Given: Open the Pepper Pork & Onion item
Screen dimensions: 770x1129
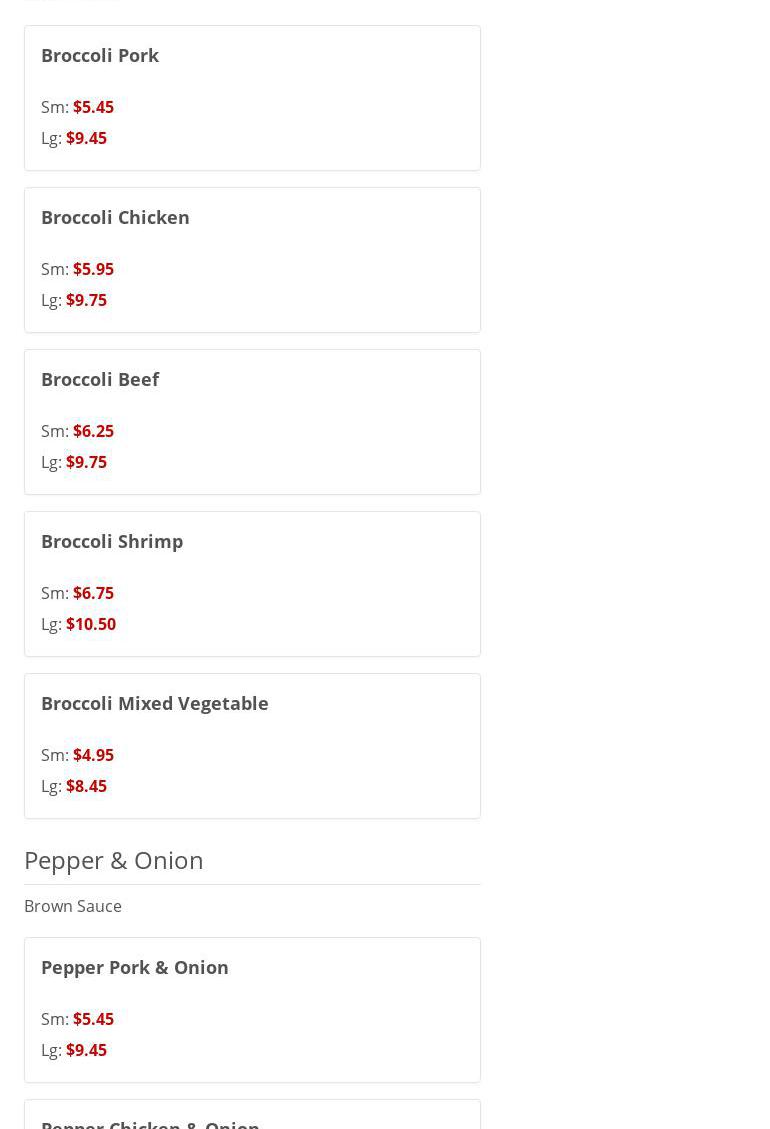Looking at the screenshot, I should (134, 967).
